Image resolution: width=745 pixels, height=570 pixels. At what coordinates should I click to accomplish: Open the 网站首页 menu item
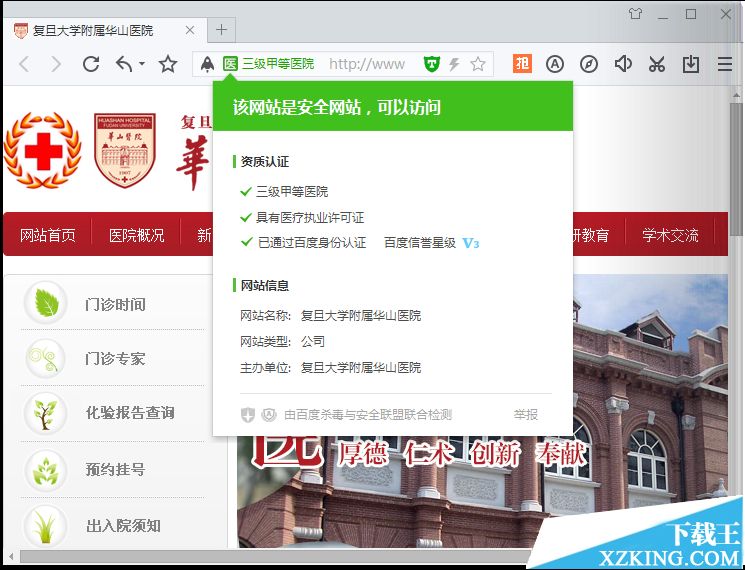(x=48, y=235)
